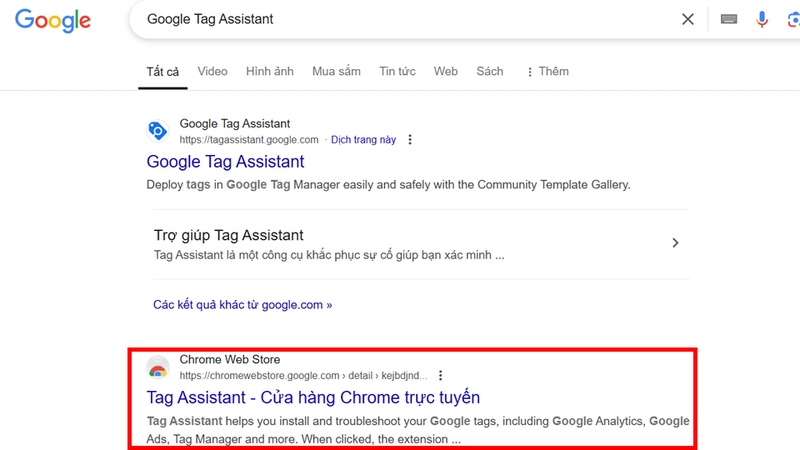Clear the search box with X
Screen dimensions: 800x450
pos(688,19)
